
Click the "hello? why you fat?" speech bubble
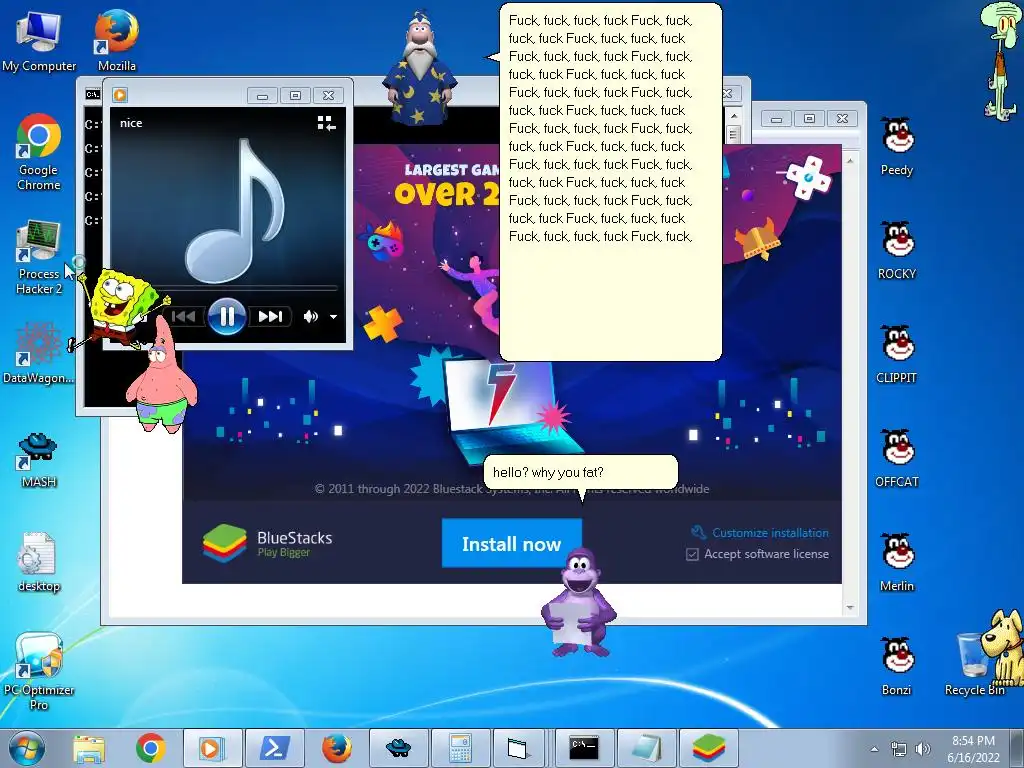(x=581, y=472)
